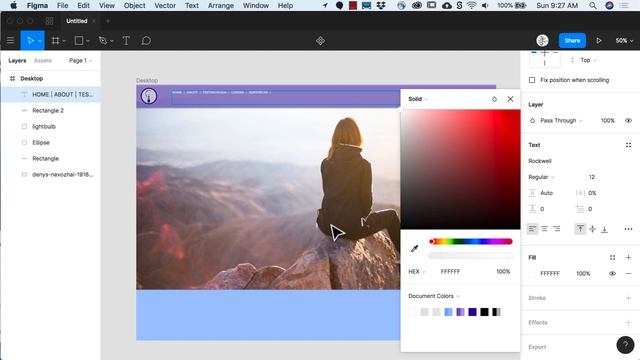Image resolution: width=640 pixels, height=360 pixels.
Task: Select the Move tool arrow
Action: [30, 40]
